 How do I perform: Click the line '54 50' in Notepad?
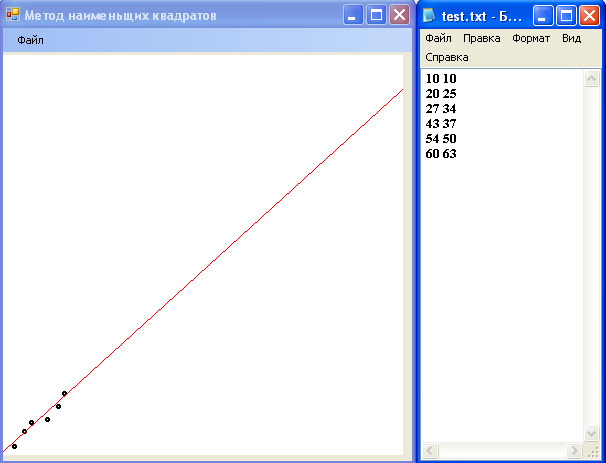click(x=441, y=139)
